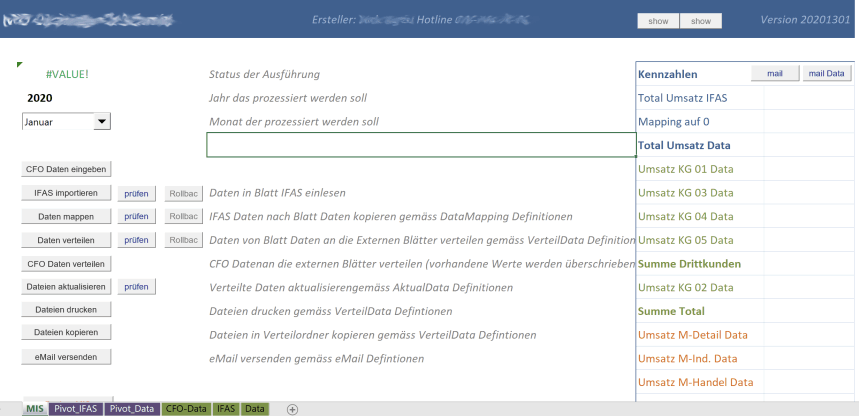Click the Dateien drucken button
Viewport: 859px width, 416px height.
click(66, 310)
